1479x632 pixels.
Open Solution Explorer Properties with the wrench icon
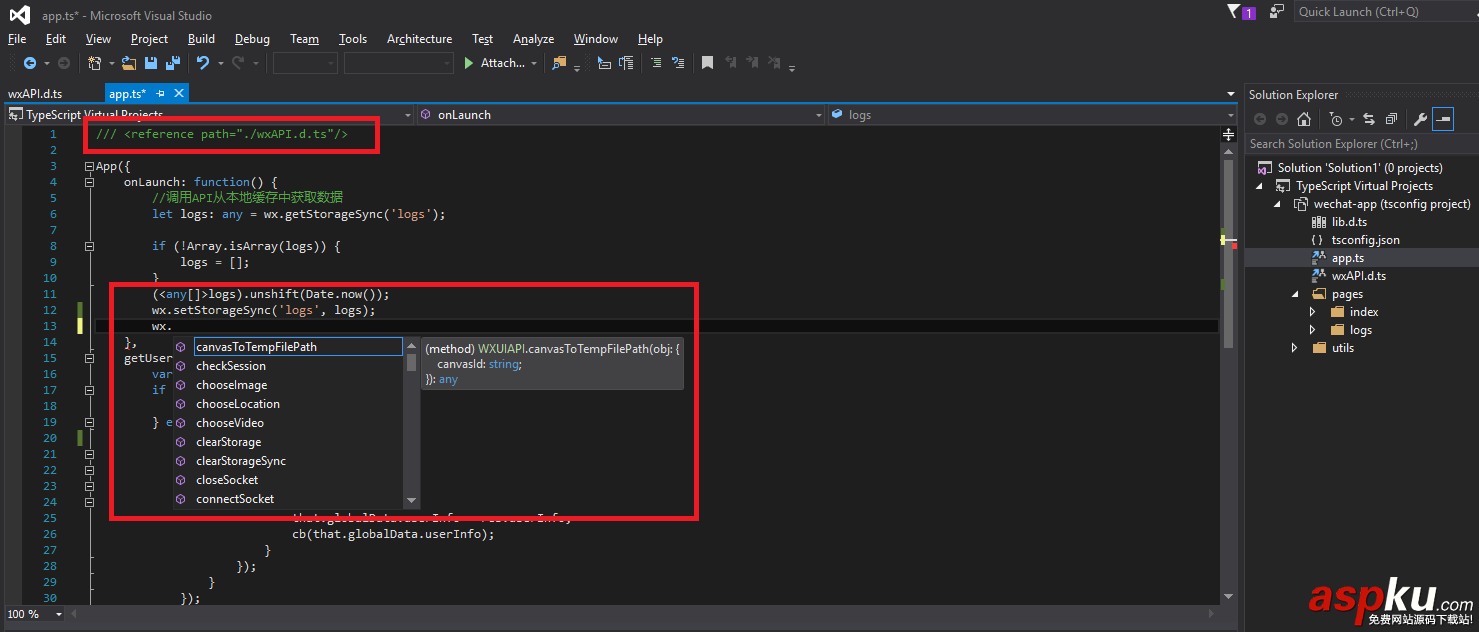pos(1421,118)
